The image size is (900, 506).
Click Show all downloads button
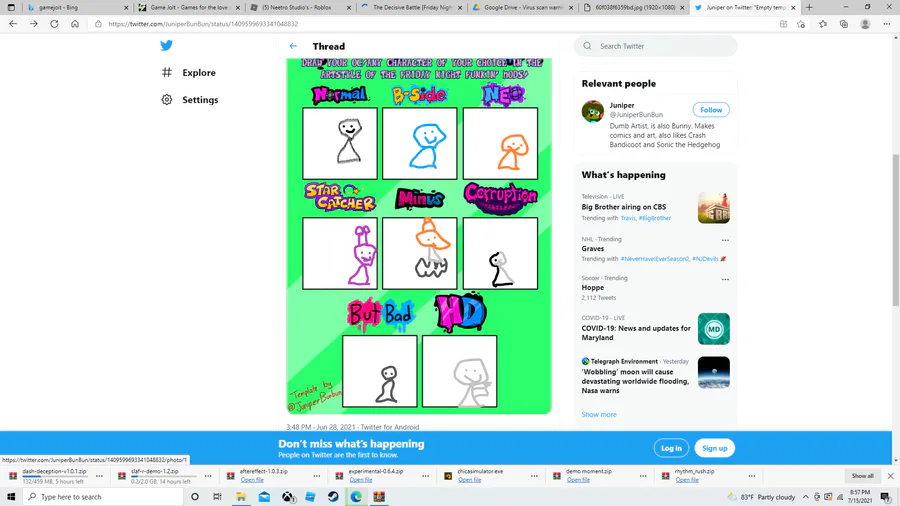click(862, 476)
